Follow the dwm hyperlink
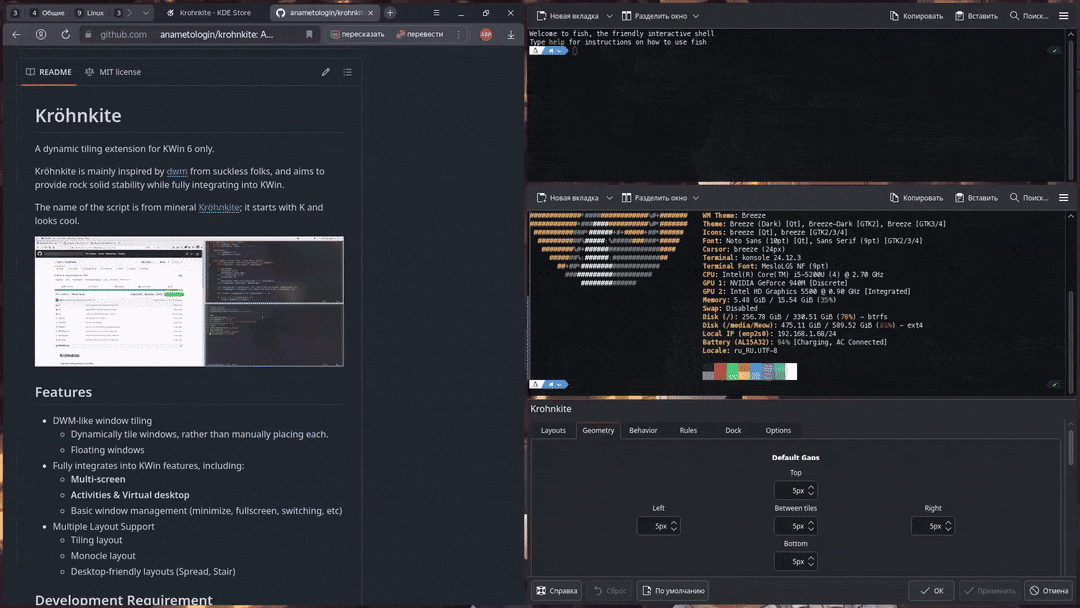 [x=177, y=171]
